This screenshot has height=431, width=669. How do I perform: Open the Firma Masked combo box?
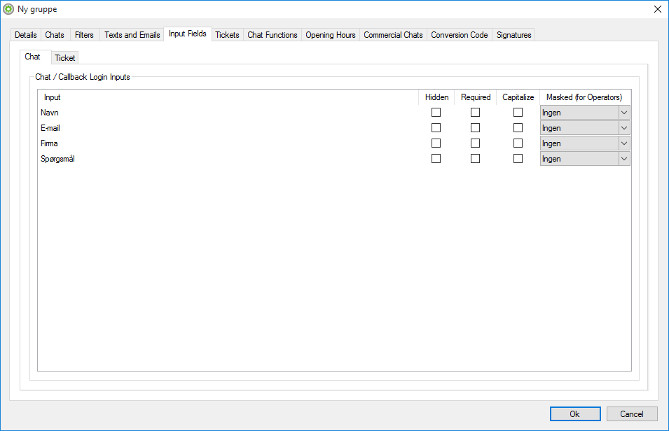coord(585,143)
